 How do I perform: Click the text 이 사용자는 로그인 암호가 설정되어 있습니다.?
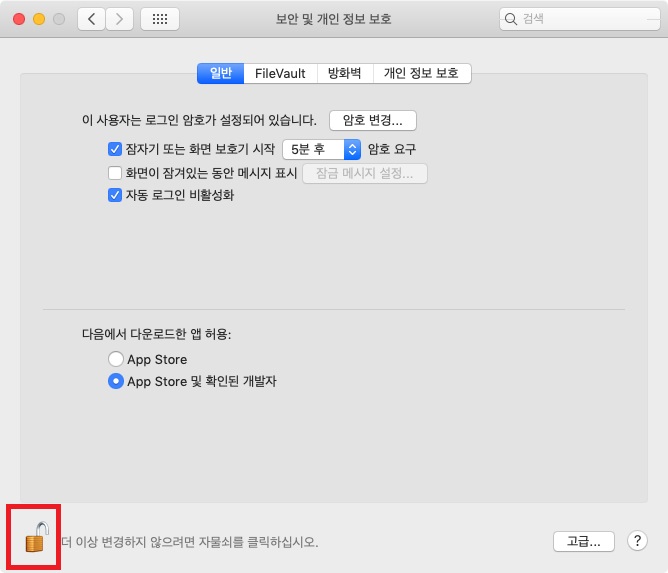point(199,120)
